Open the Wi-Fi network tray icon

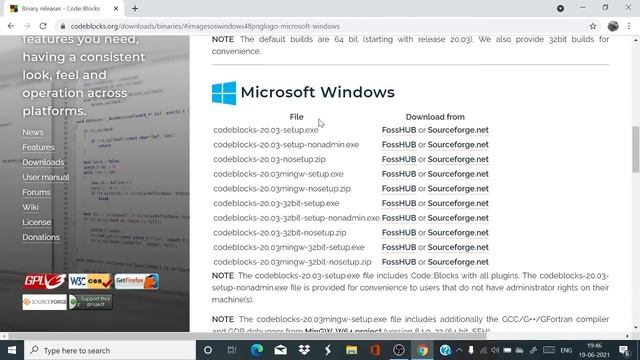[x=483, y=350]
